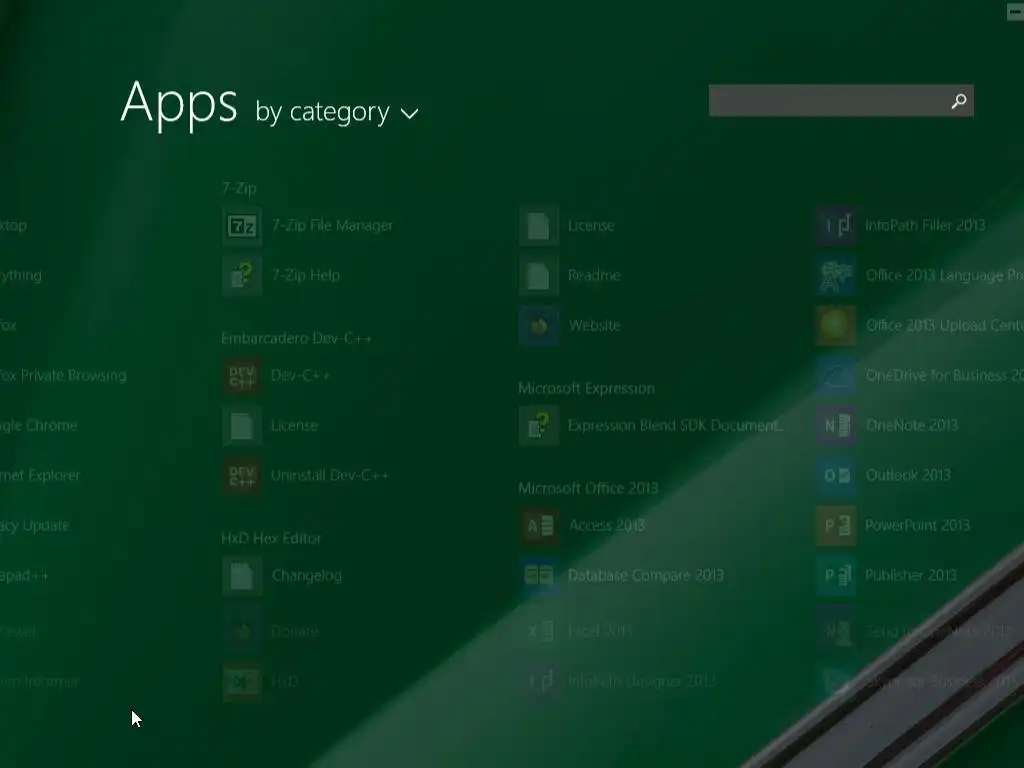Open License icon above Readme
The image size is (1024, 768).
[539, 226]
